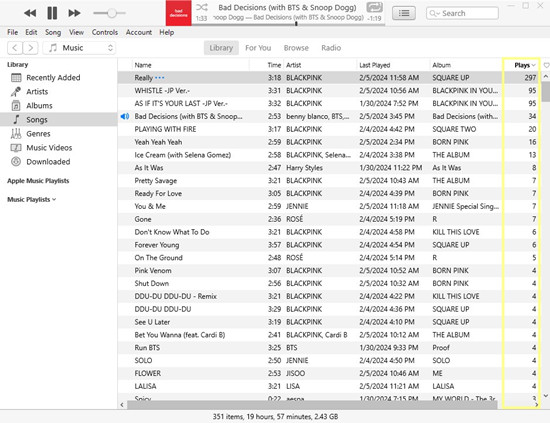
Task: Select the Harry Styles artist cell
Action: pyautogui.click(x=304, y=168)
